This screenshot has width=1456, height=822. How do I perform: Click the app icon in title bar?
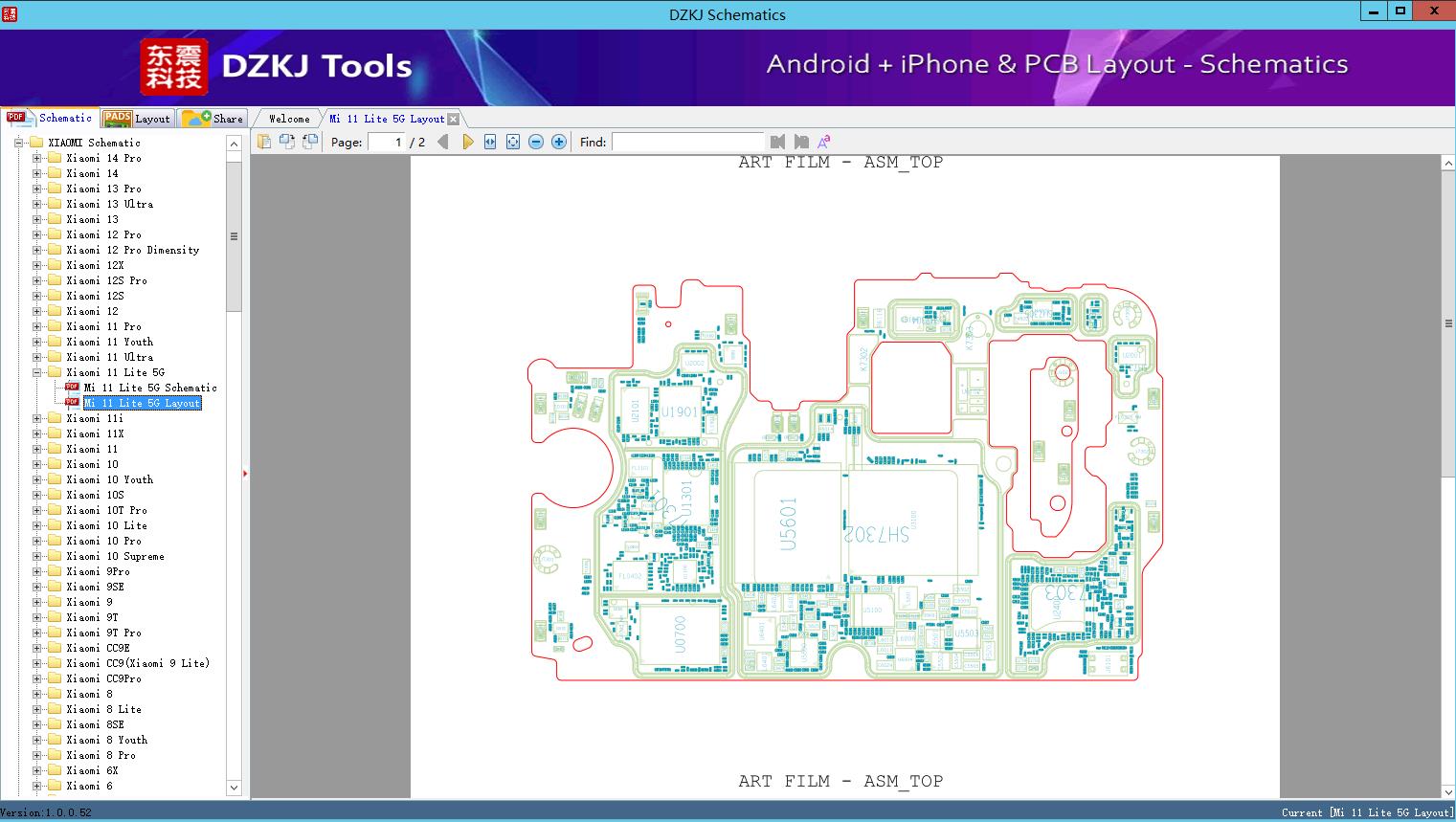tap(11, 14)
